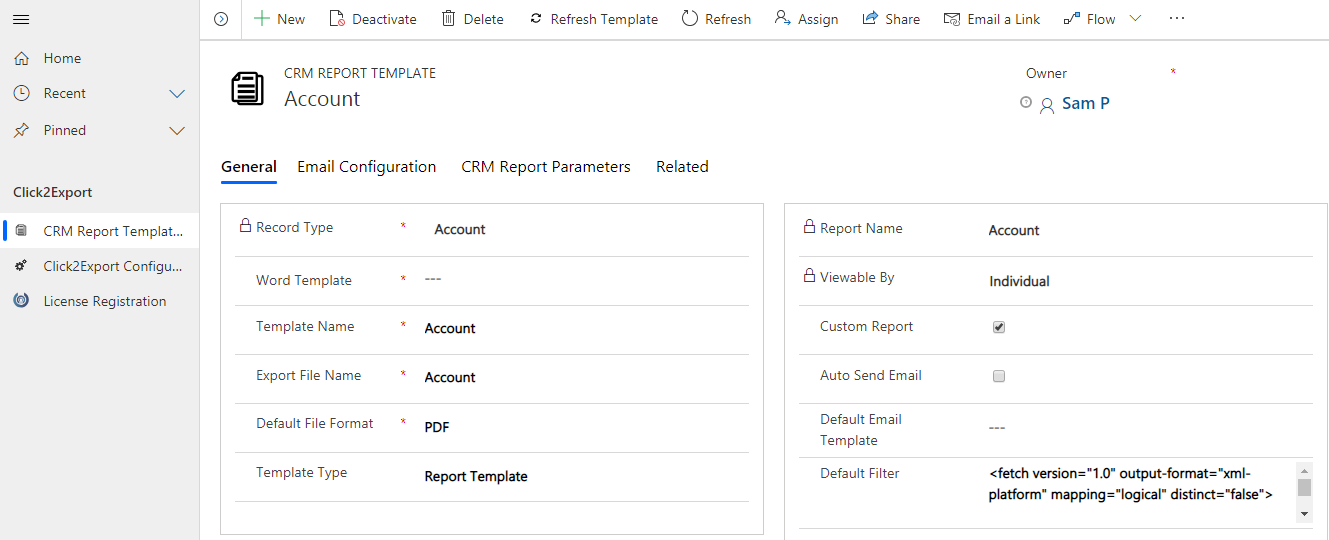Image resolution: width=1329 pixels, height=540 pixels.
Task: Click the Email a Link label
Action: [x=1004, y=19]
